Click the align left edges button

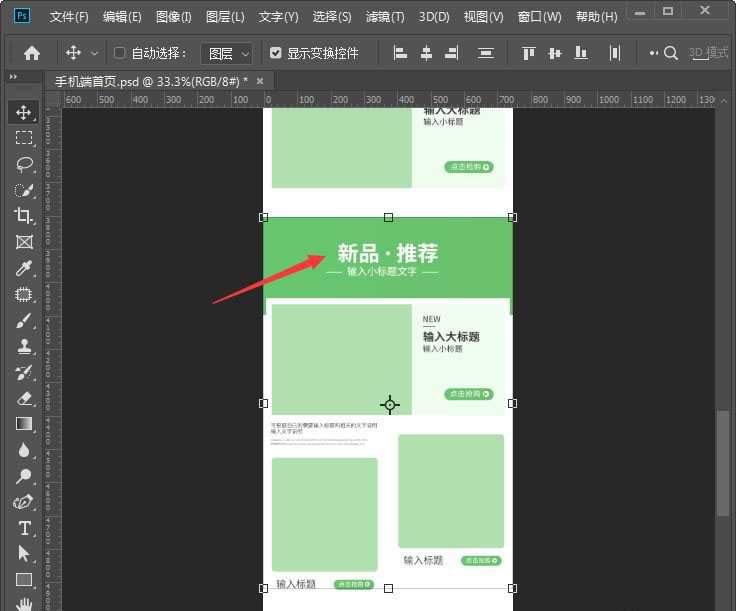pyautogui.click(x=400, y=53)
